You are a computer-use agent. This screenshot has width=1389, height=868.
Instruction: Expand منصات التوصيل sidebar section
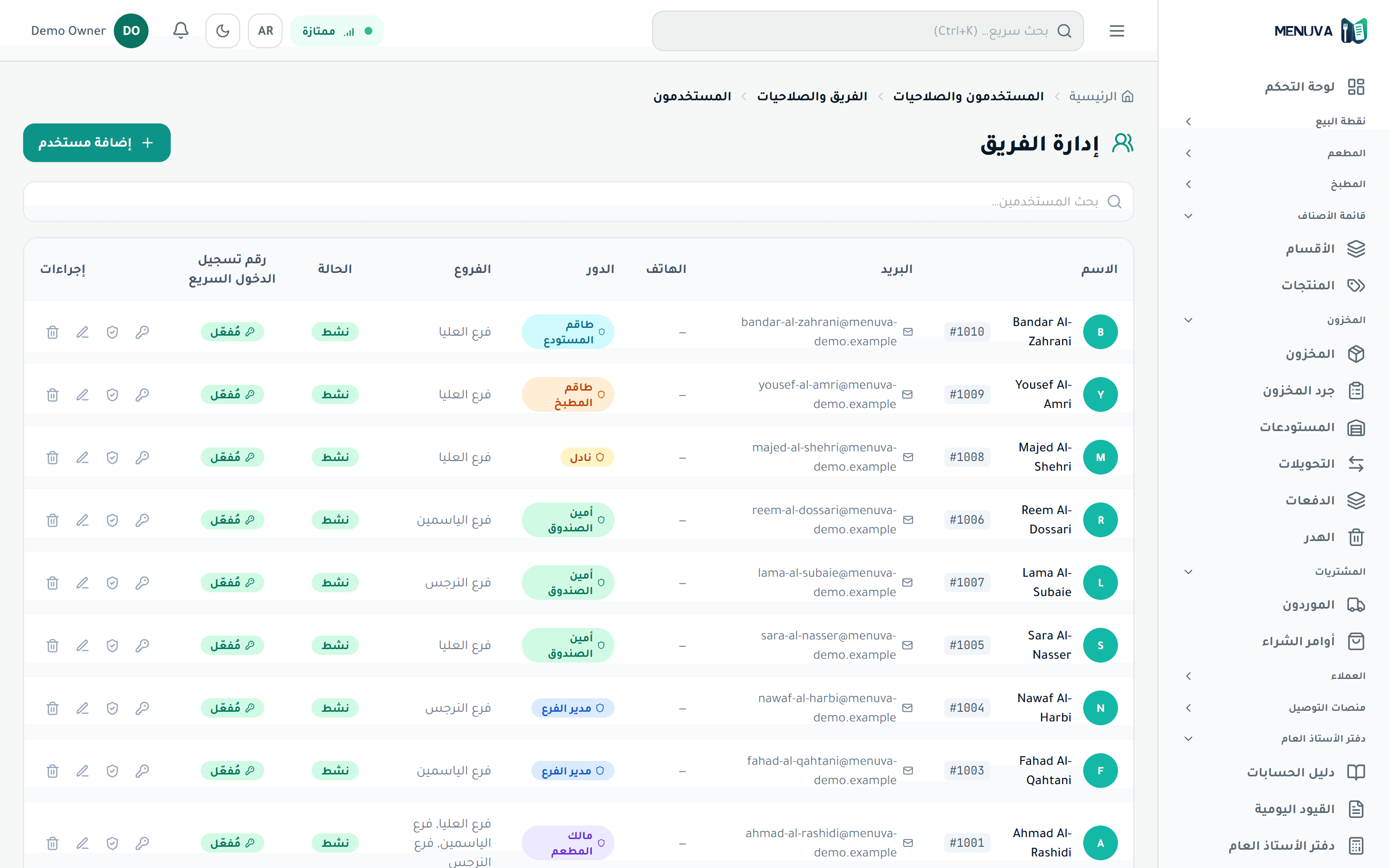tap(1274, 708)
